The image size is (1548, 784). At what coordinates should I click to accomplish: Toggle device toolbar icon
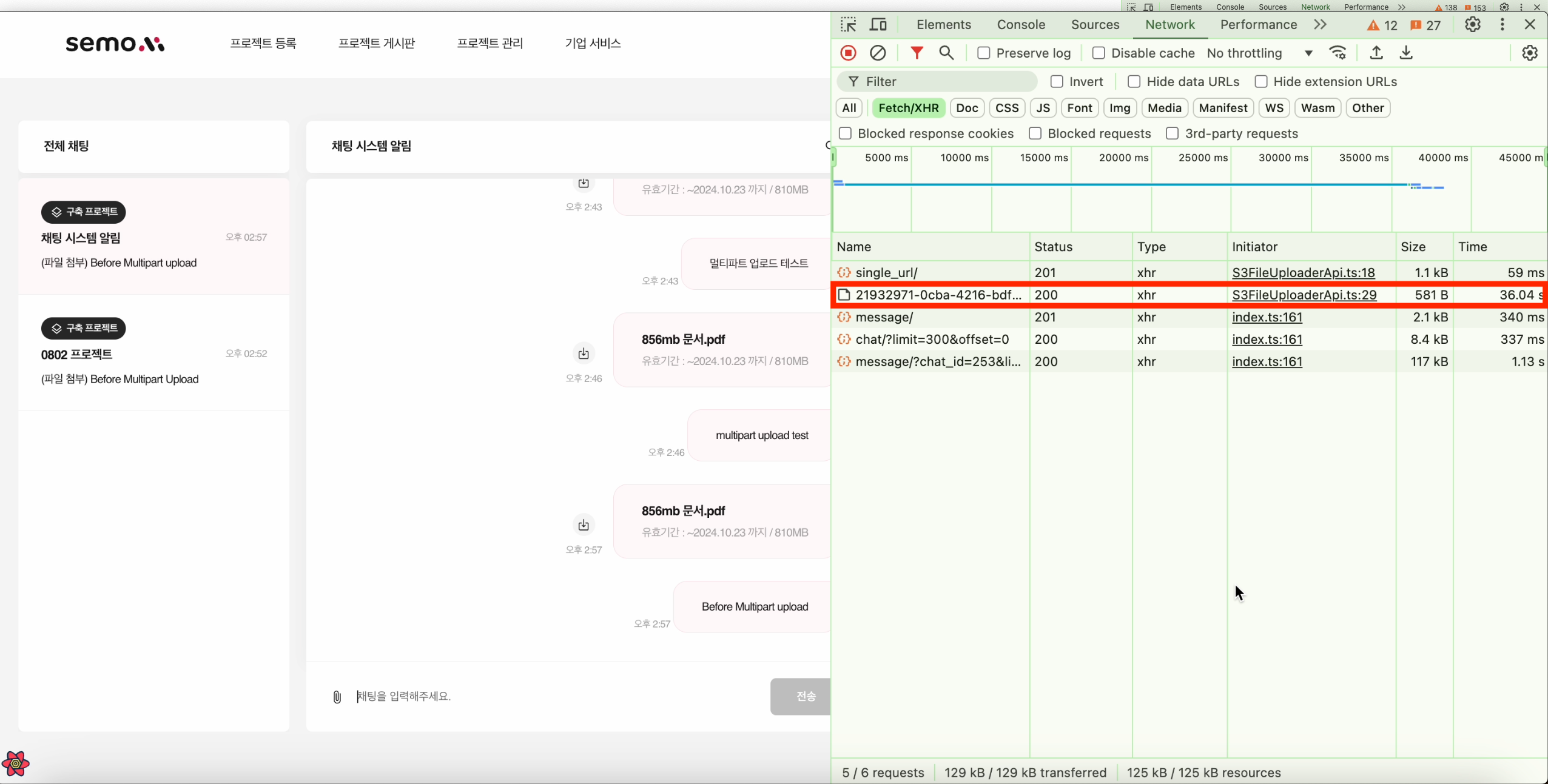pyautogui.click(x=878, y=25)
